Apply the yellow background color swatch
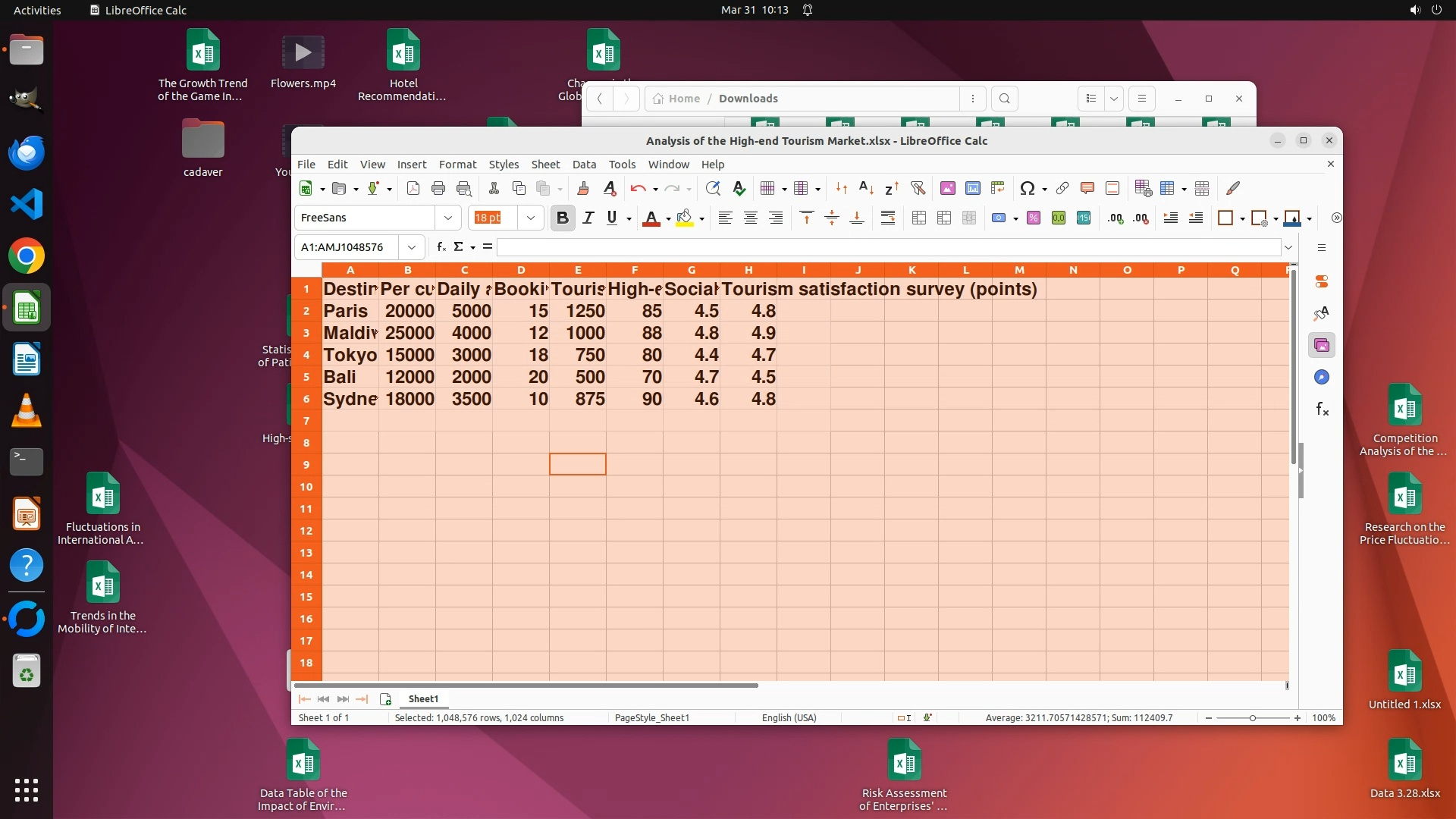This screenshot has width=1456, height=819. (x=685, y=218)
